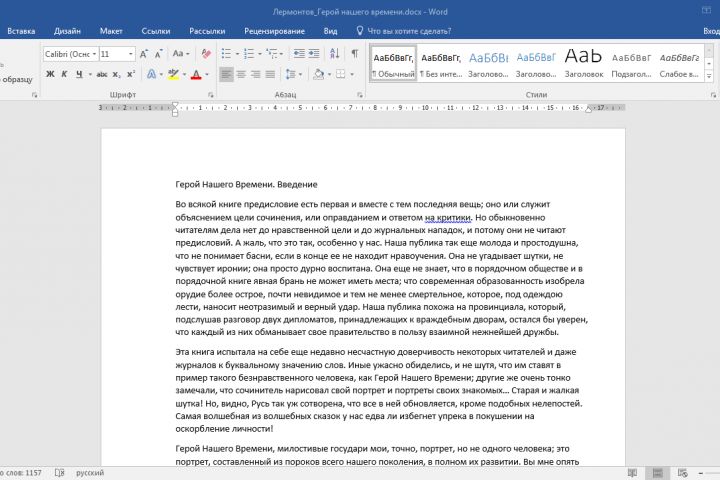Click the русский language indicator

point(90,473)
